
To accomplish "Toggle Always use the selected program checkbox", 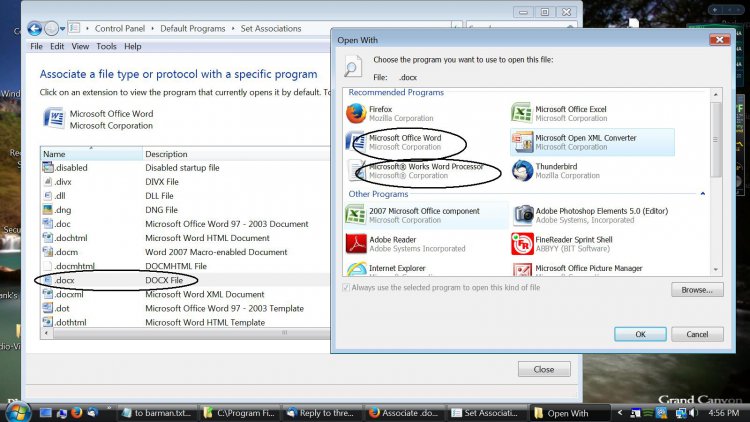I will click(x=346, y=288).
